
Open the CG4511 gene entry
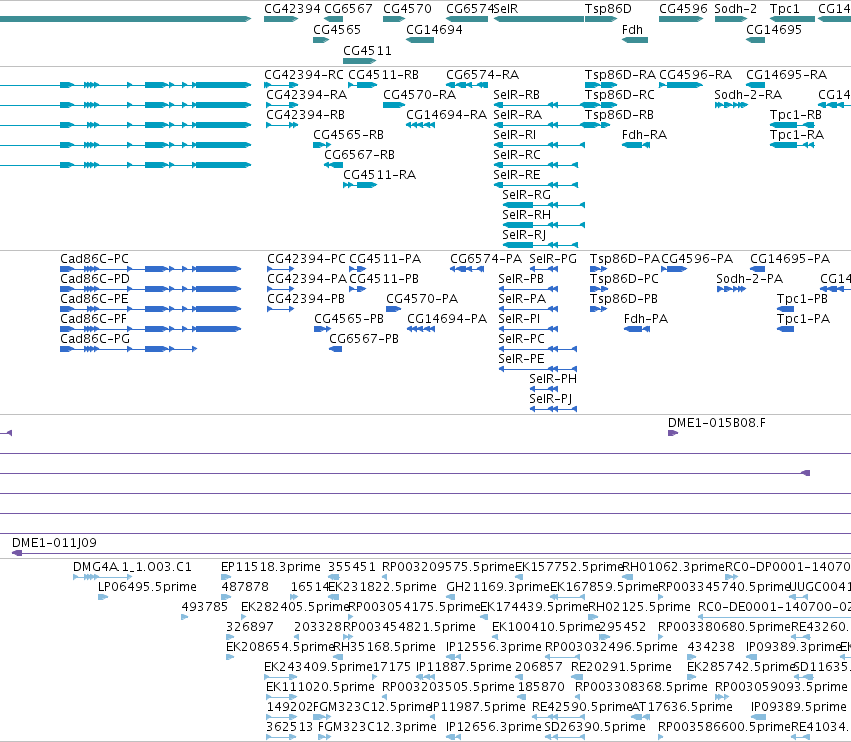tap(359, 61)
